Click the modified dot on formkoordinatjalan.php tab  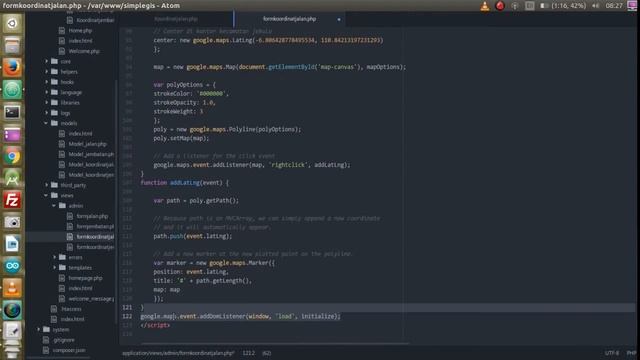[x=339, y=19]
